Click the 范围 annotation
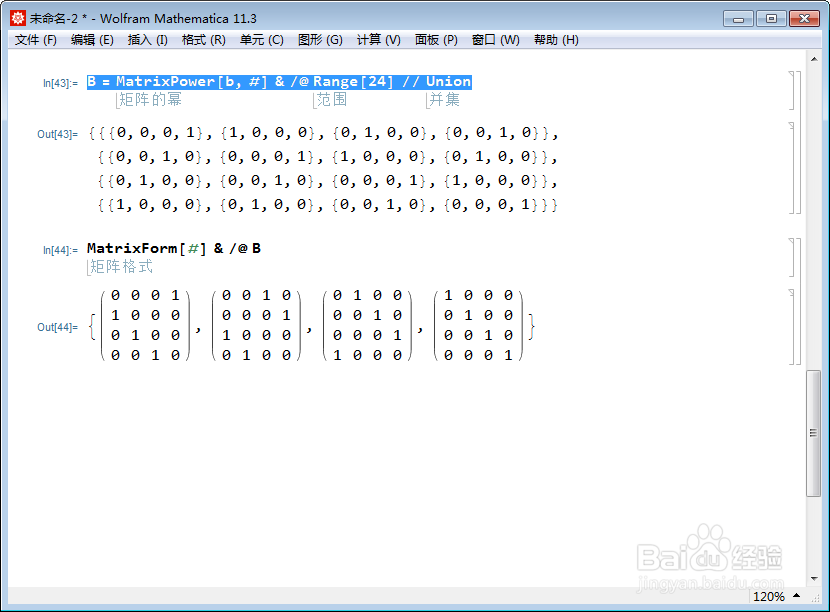 332,100
